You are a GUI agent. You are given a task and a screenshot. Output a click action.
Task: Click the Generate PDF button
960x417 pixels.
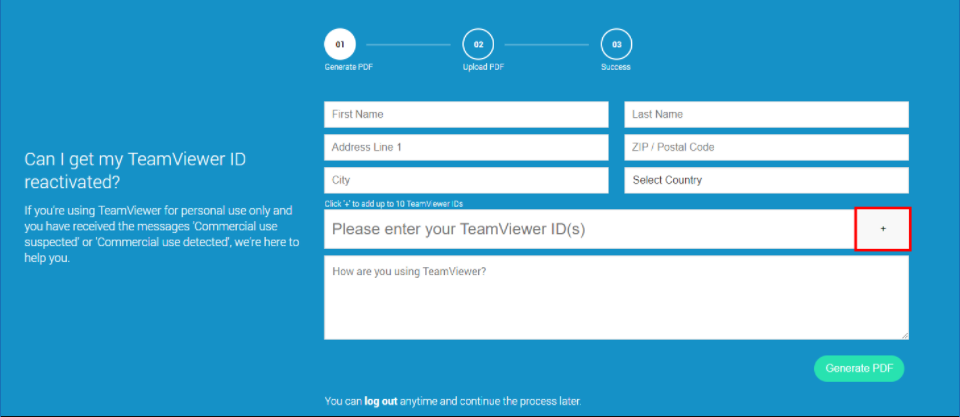(x=859, y=369)
